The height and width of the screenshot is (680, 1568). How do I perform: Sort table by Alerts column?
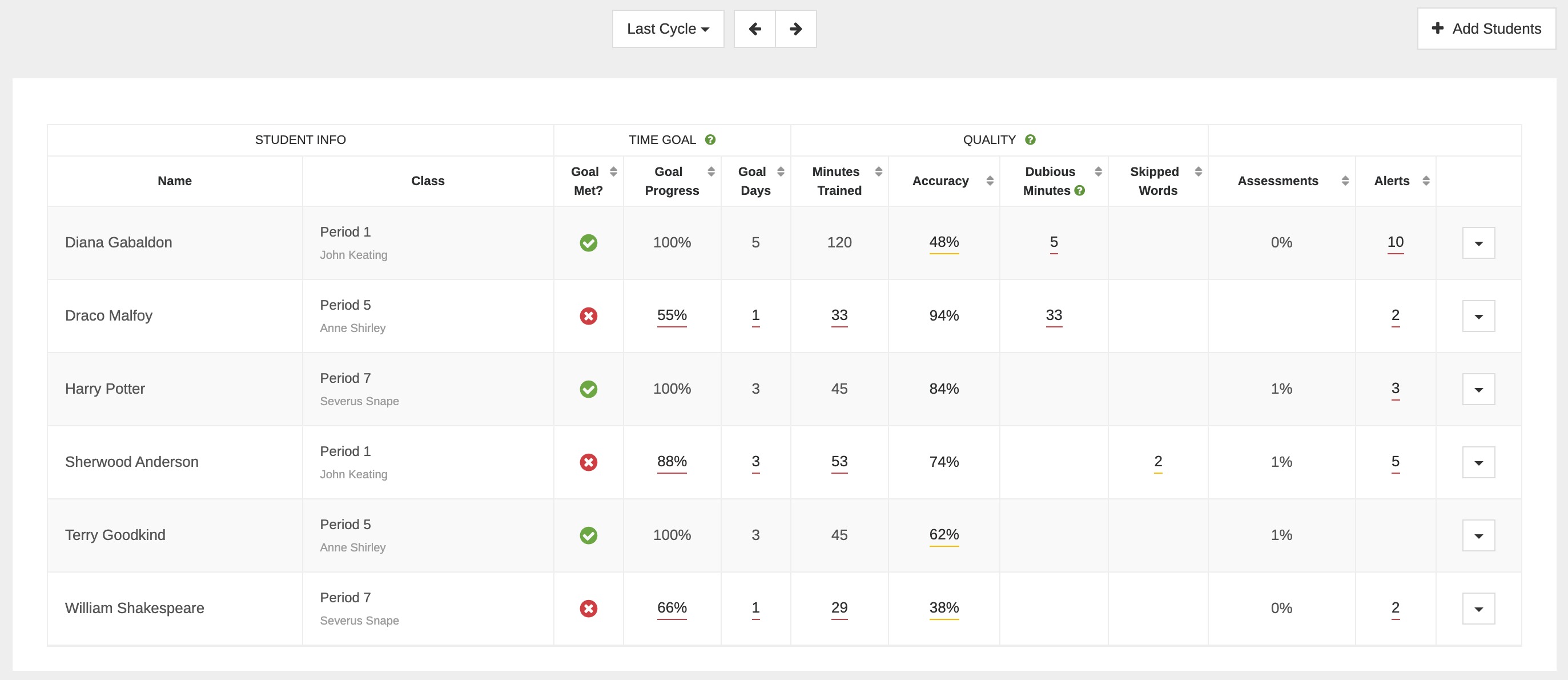tap(1426, 181)
